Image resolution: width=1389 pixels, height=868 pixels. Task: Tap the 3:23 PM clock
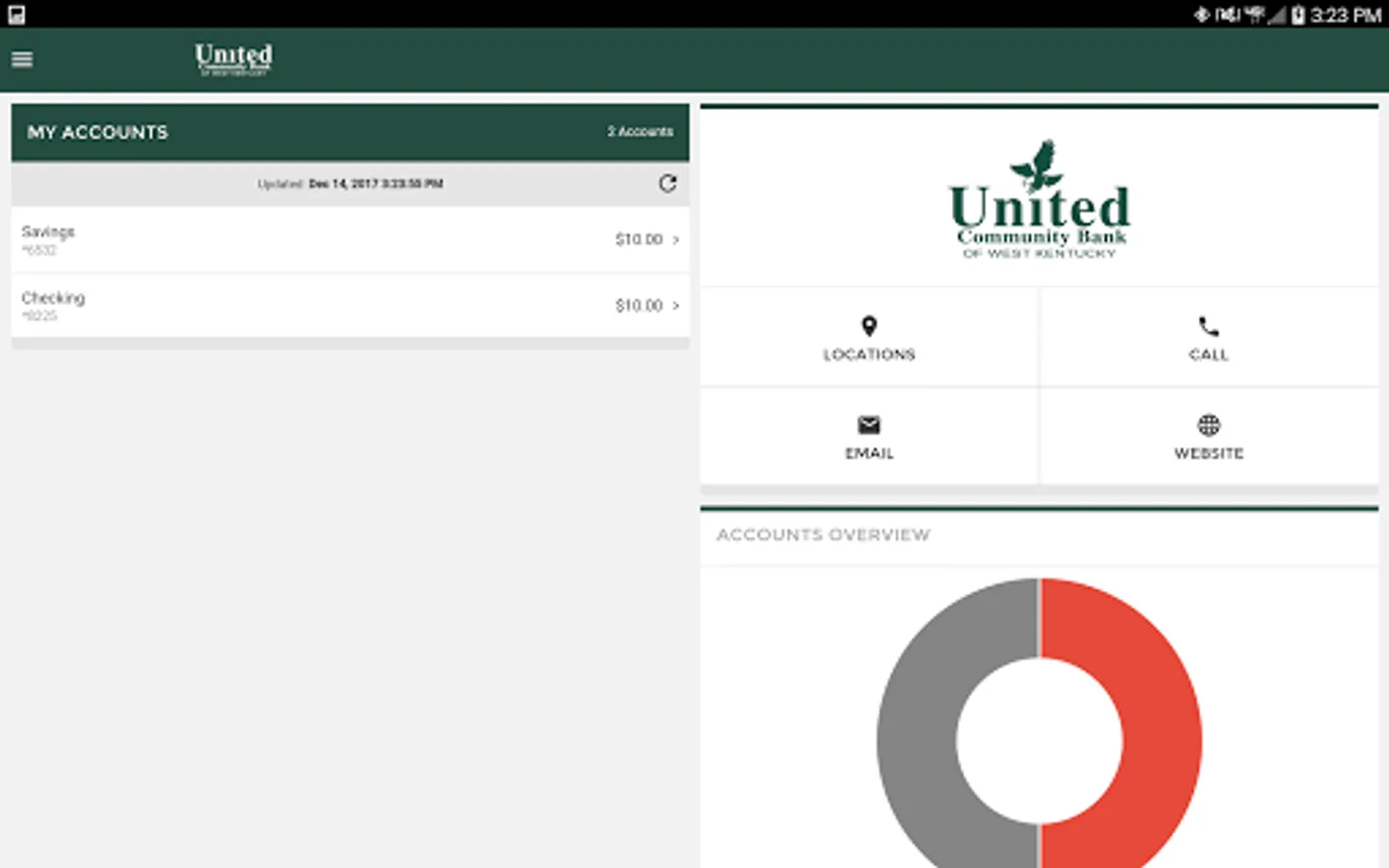pyautogui.click(x=1346, y=14)
